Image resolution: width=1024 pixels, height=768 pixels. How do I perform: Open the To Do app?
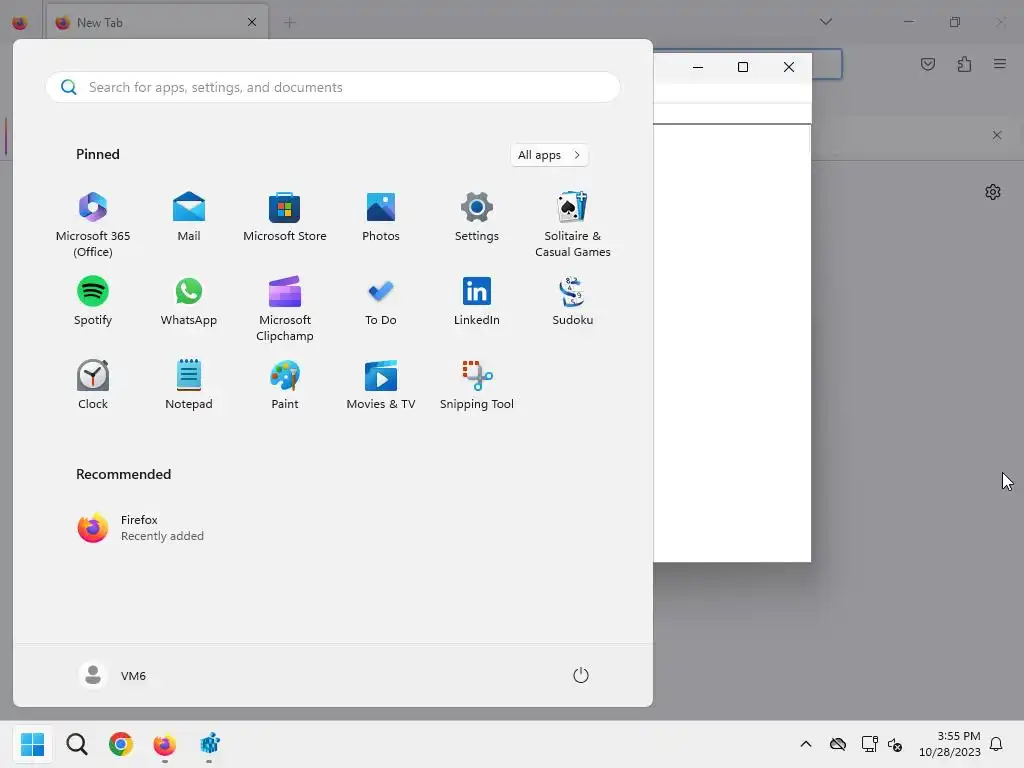point(381,300)
